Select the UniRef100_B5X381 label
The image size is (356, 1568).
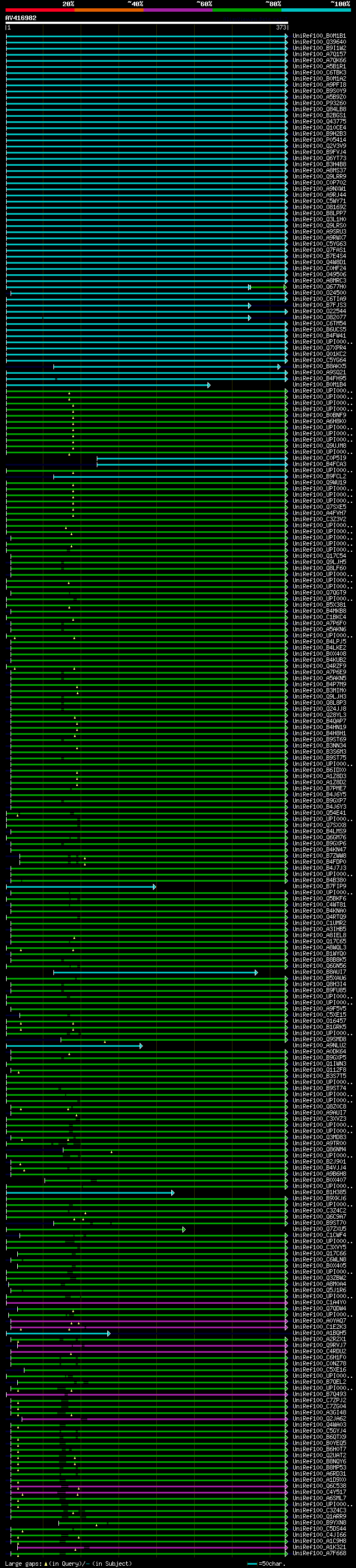click(x=319, y=605)
